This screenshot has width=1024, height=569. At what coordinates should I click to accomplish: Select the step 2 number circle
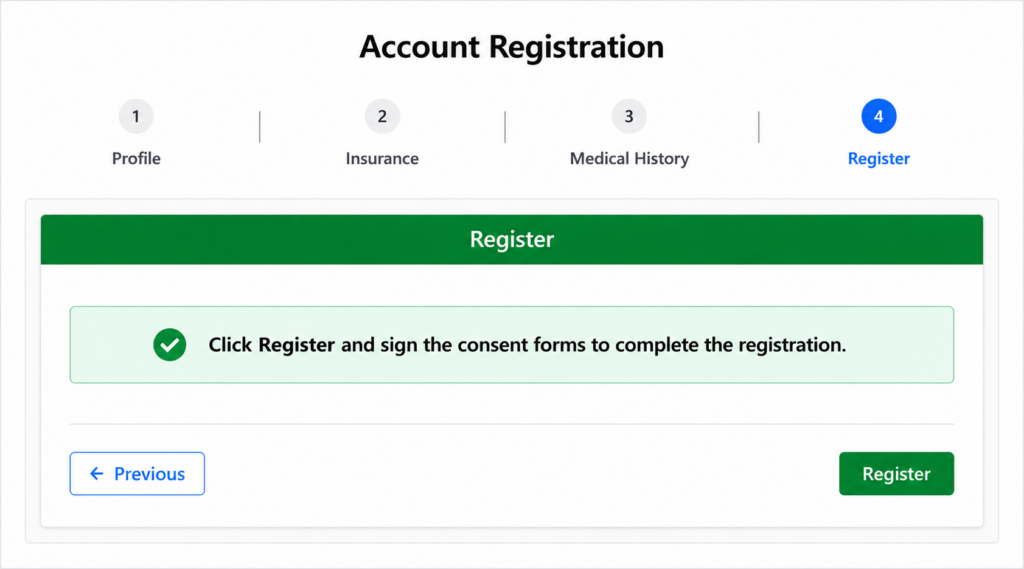tap(382, 116)
